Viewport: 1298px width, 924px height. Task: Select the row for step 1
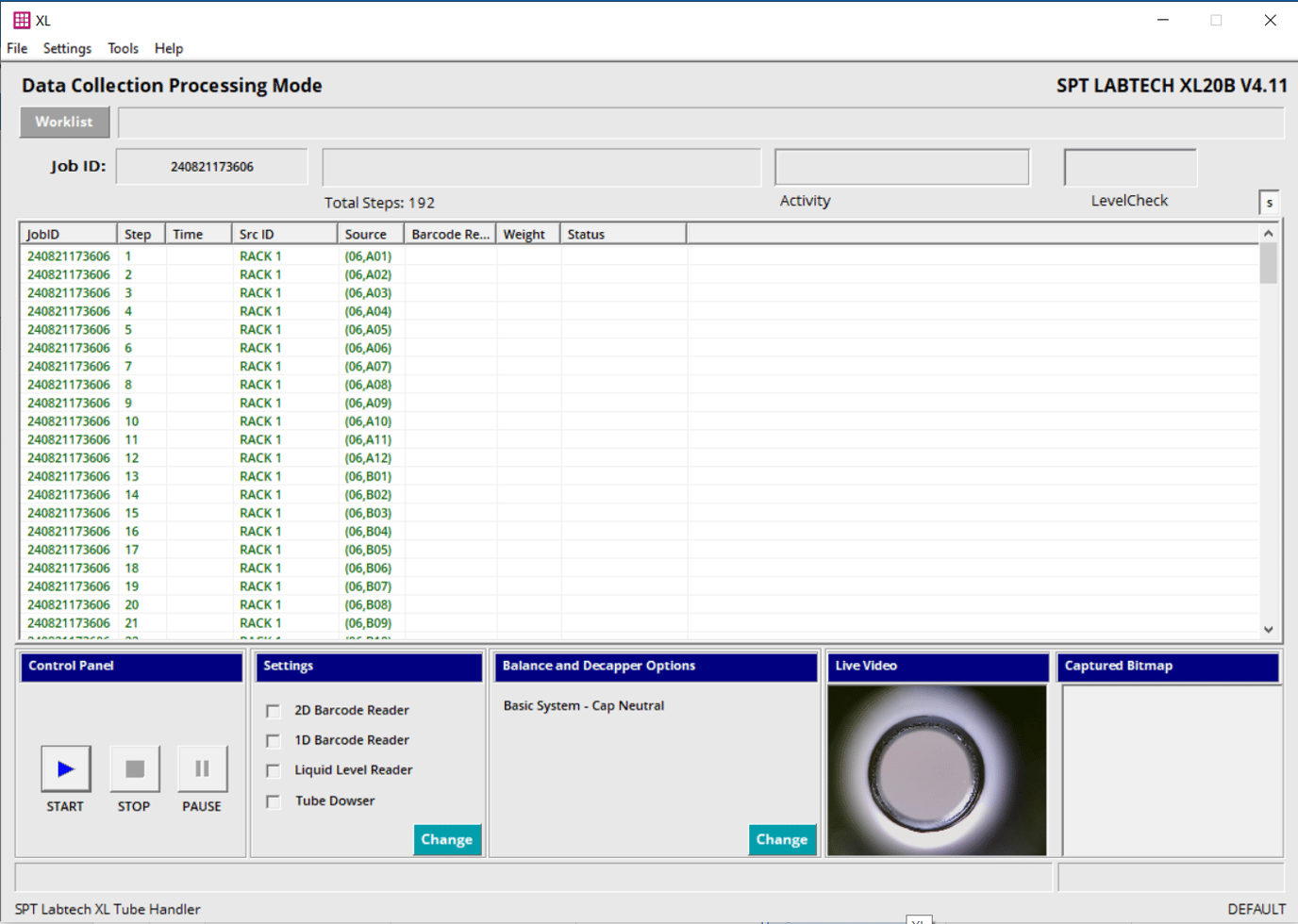tap(283, 256)
